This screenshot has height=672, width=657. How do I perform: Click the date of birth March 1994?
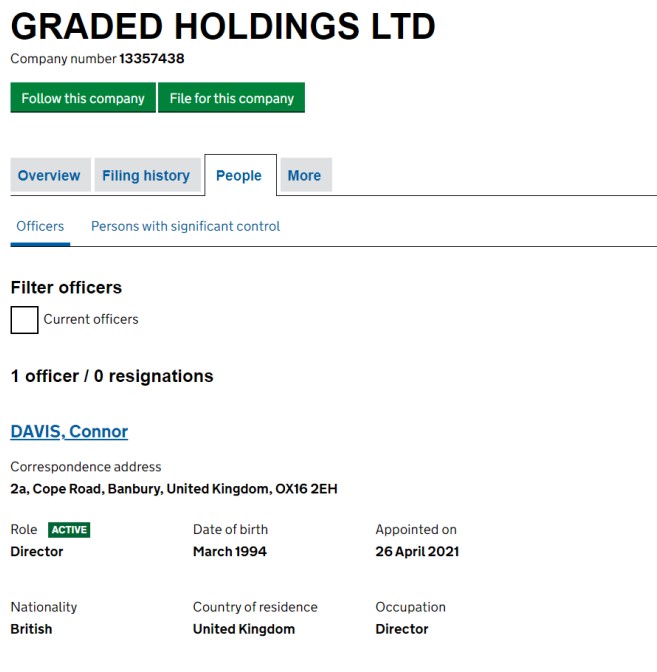(230, 552)
